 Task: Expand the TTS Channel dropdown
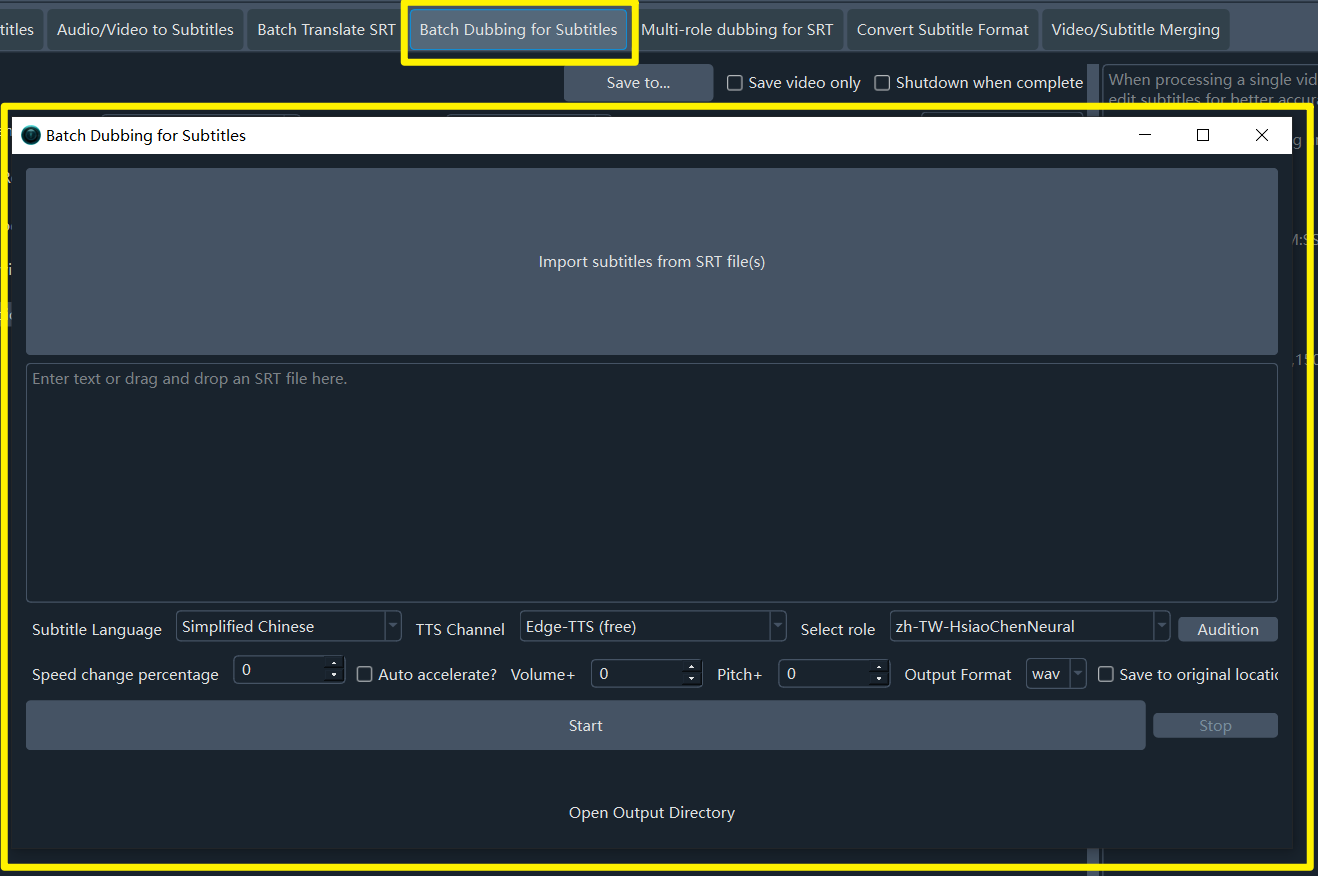(x=653, y=627)
